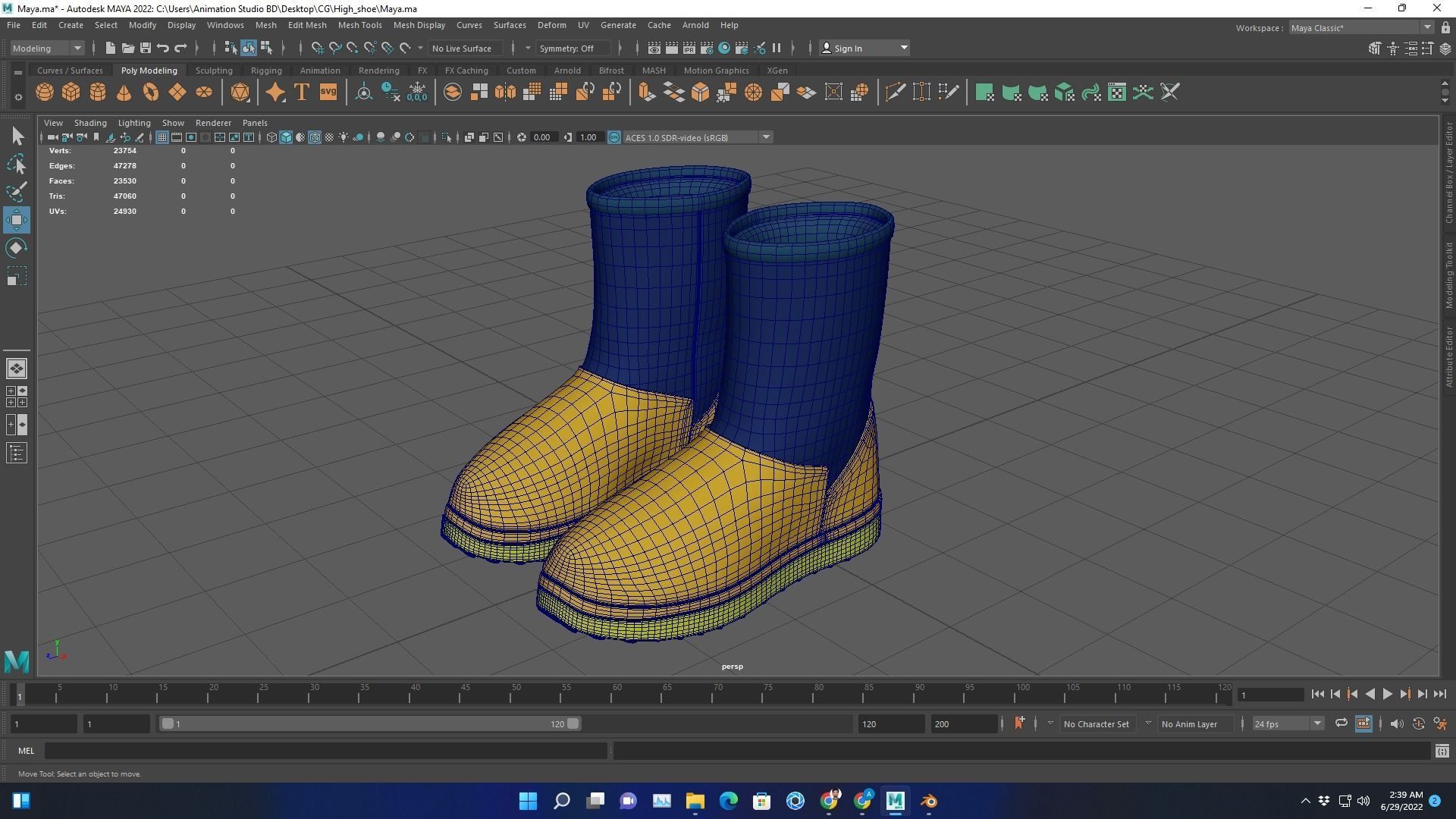
Task: Open the No Character Set dropdown
Action: tap(1097, 723)
